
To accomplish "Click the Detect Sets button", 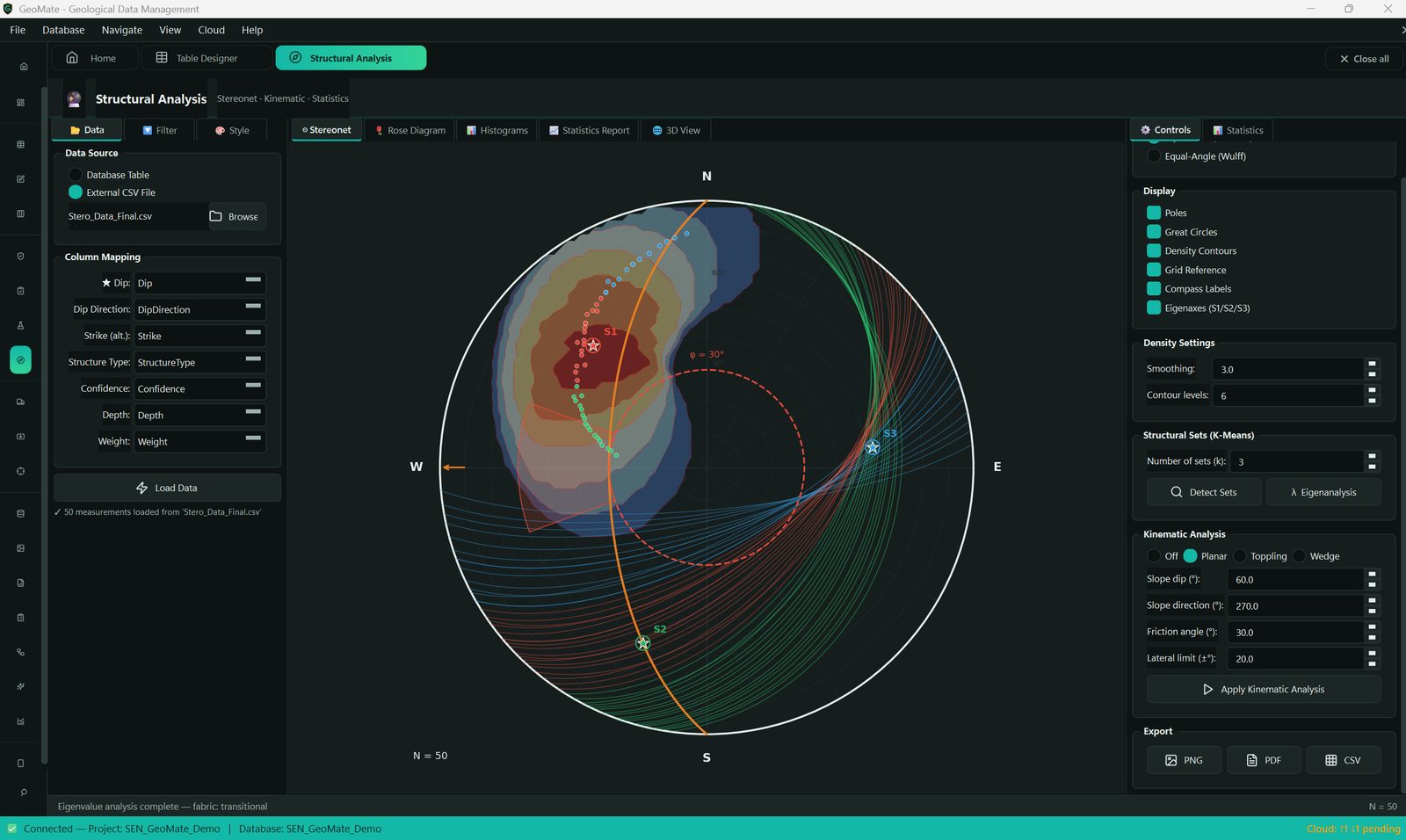I will click(x=1204, y=492).
